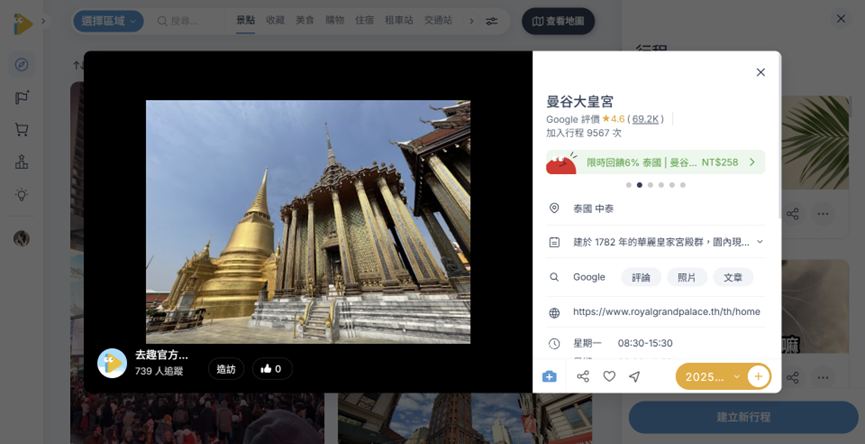Add place to trip with the plus button
865x444 pixels.
coord(759,377)
